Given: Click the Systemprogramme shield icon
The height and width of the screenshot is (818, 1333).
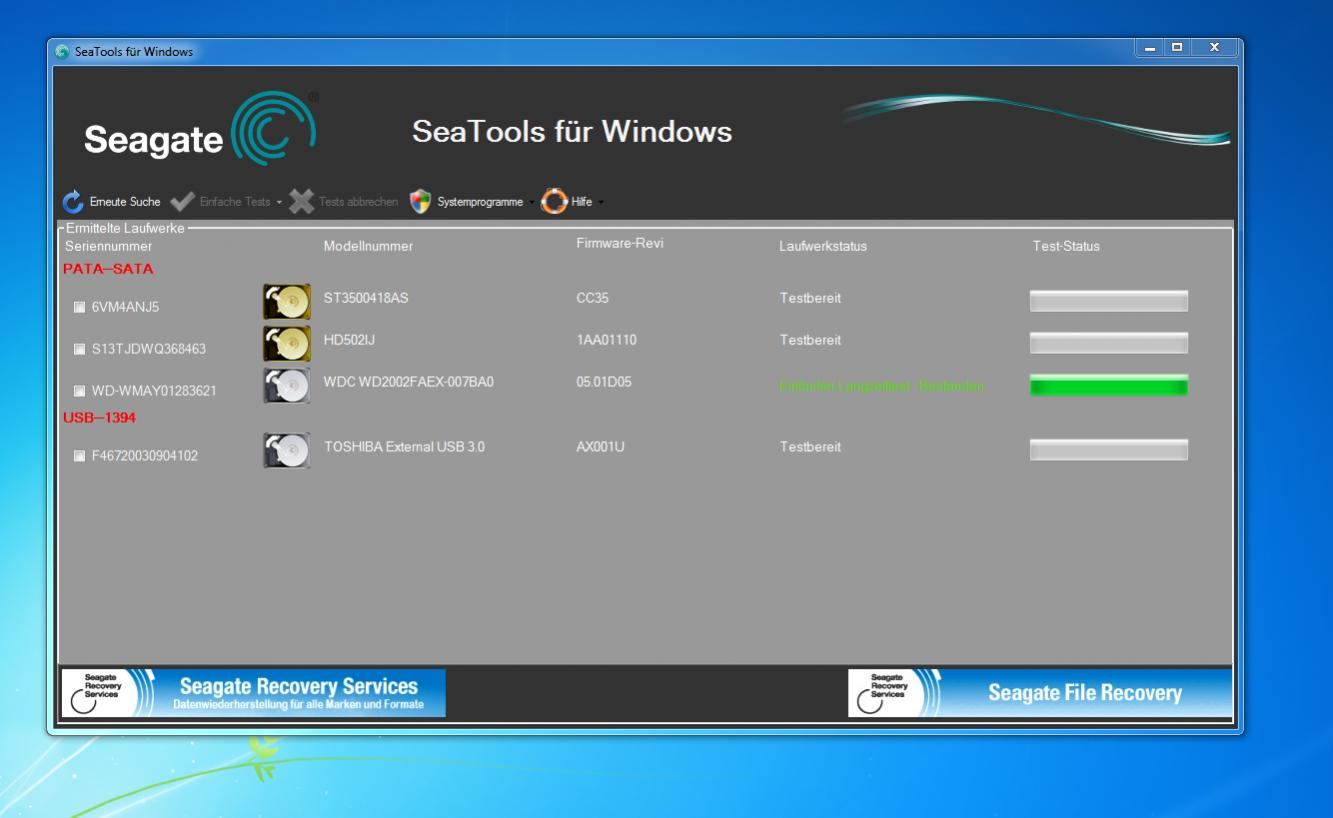Looking at the screenshot, I should click(x=420, y=201).
